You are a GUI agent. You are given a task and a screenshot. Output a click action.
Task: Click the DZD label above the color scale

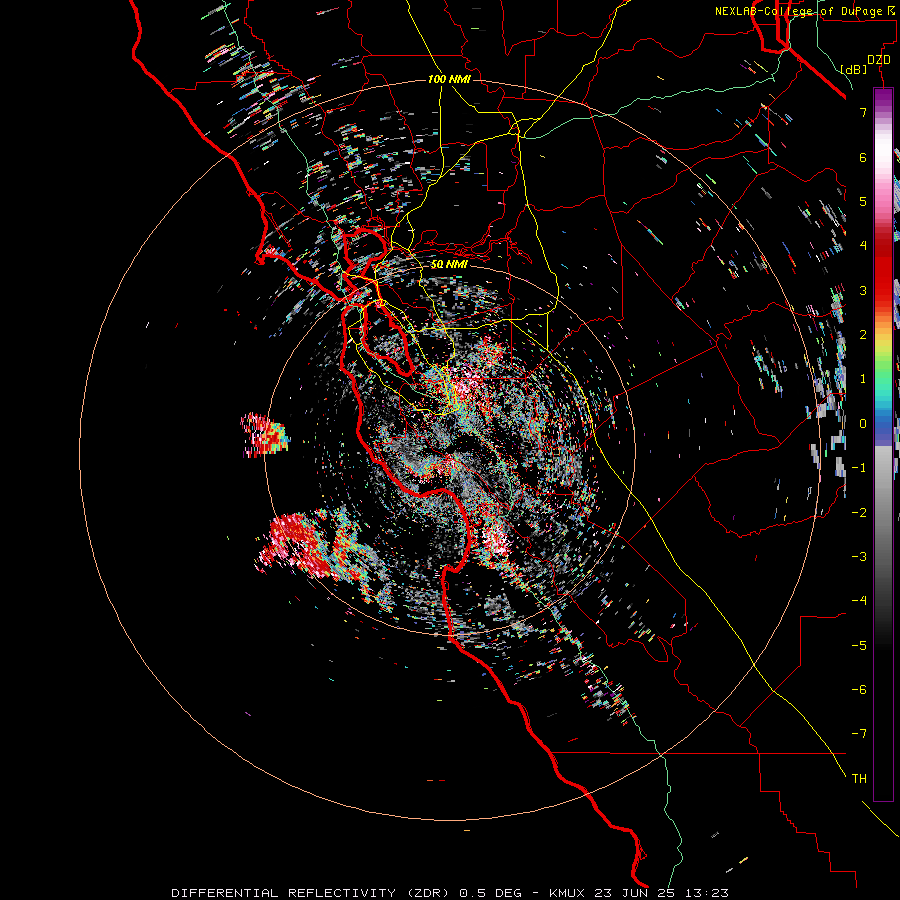[879, 60]
